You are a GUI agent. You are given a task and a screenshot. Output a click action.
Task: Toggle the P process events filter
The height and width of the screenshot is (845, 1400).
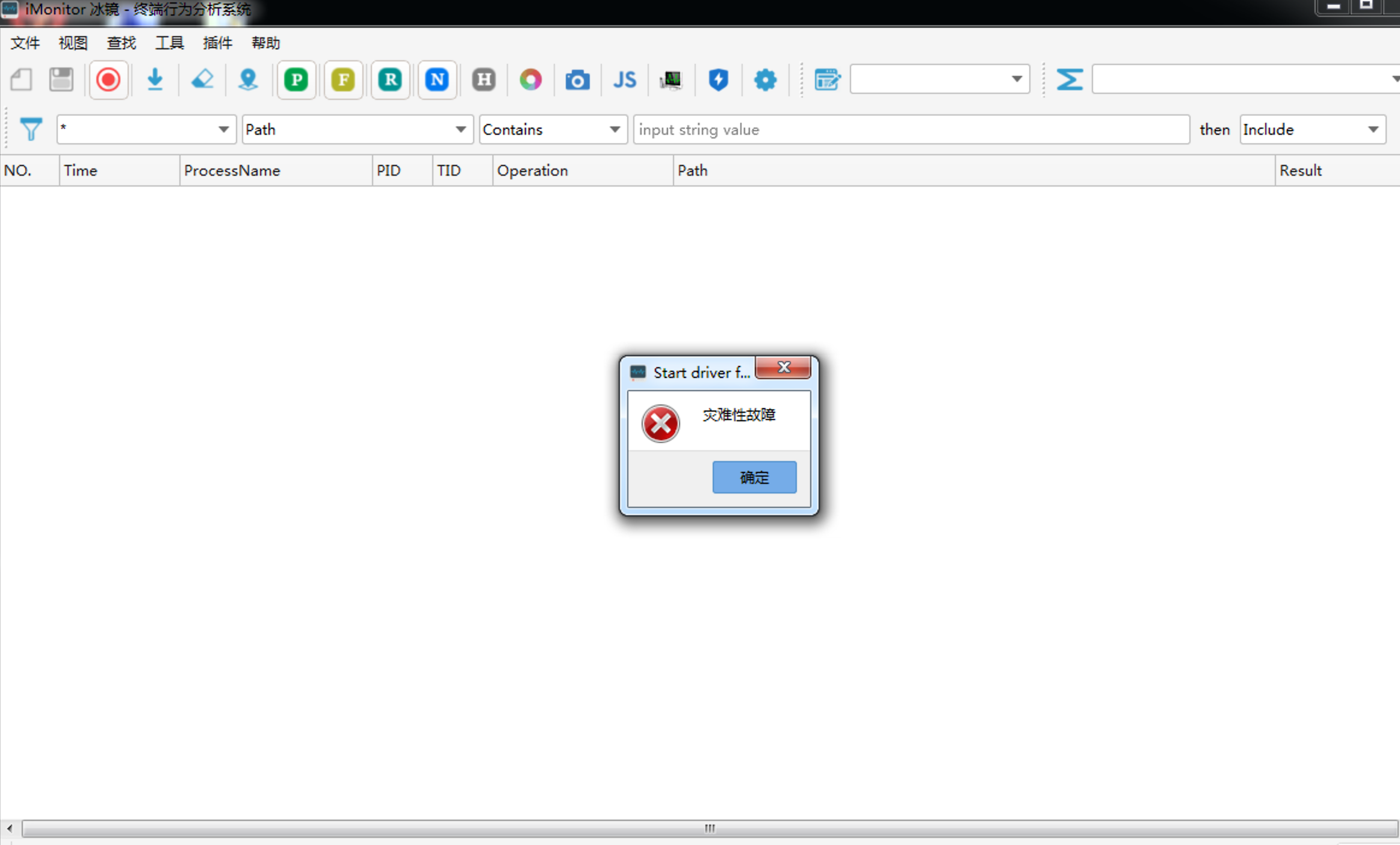point(296,79)
